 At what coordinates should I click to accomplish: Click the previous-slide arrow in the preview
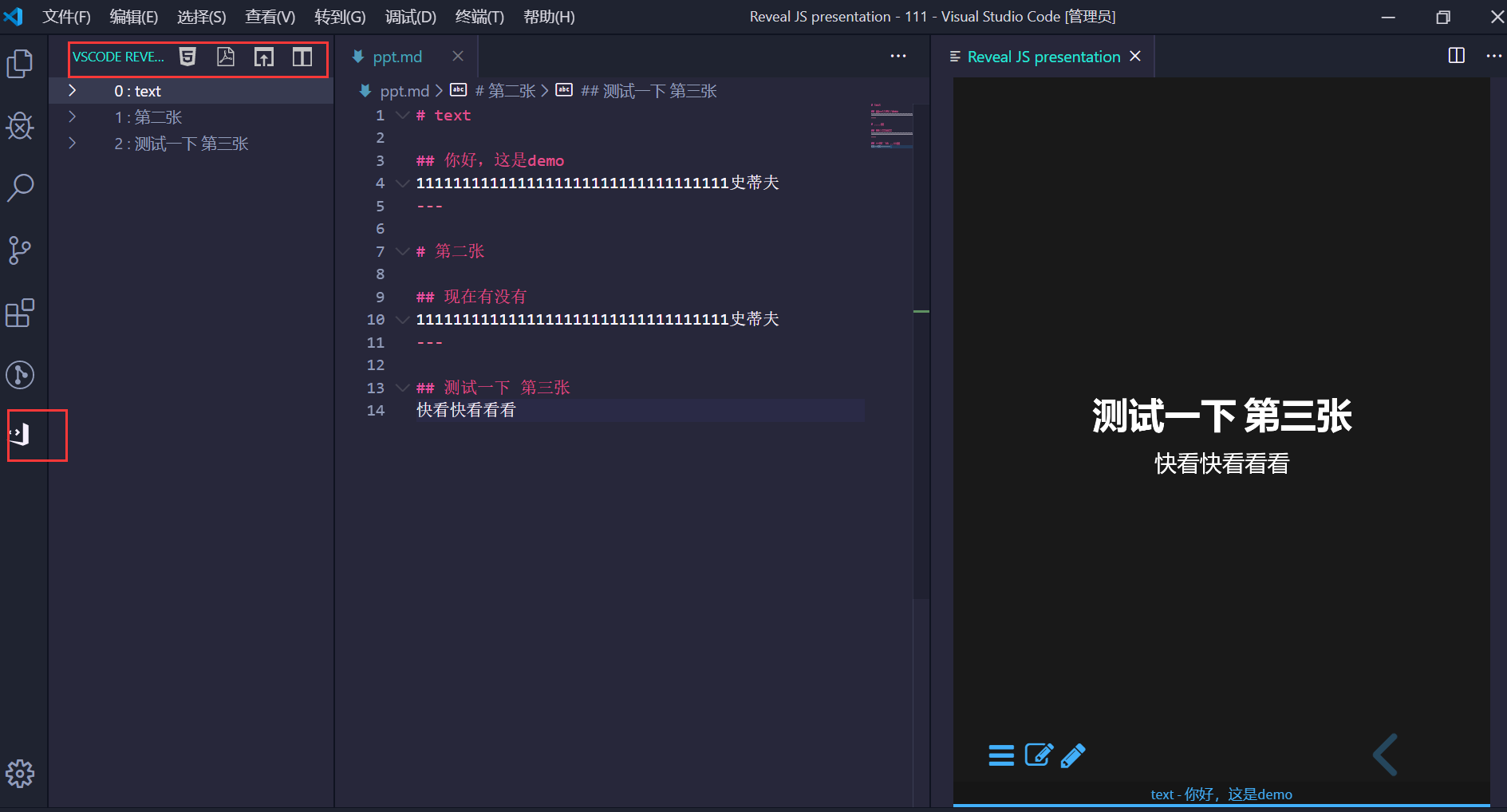click(1386, 755)
